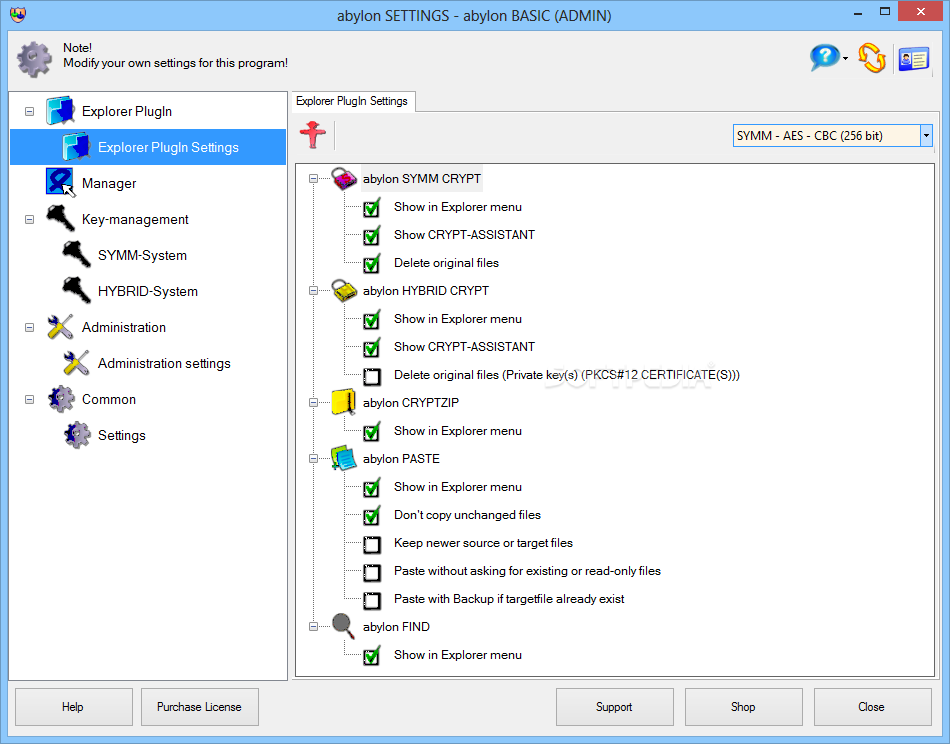The height and width of the screenshot is (744, 950).
Task: Untick CRYPTZIP Show in Explorer menu
Action: tap(371, 432)
